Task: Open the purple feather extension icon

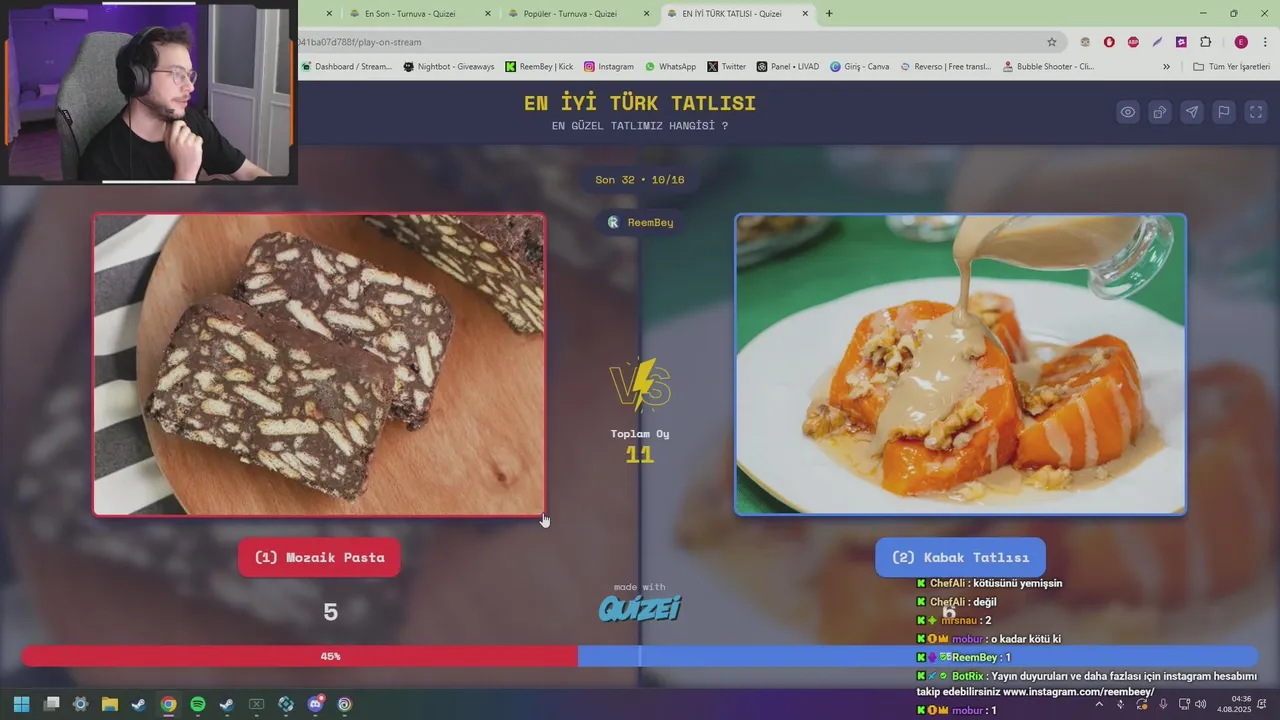Action: [x=1157, y=42]
